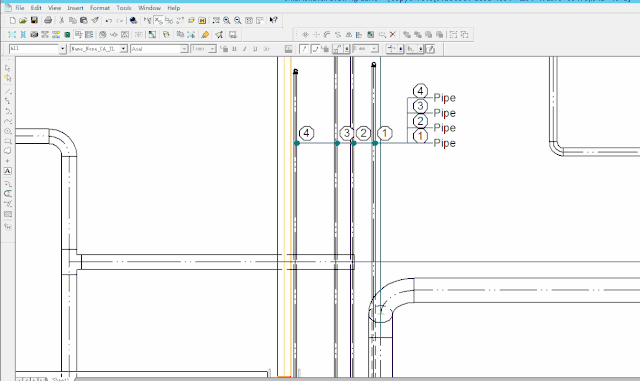
Task: Expand the 'All' filter dropdown
Action: click(x=62, y=49)
